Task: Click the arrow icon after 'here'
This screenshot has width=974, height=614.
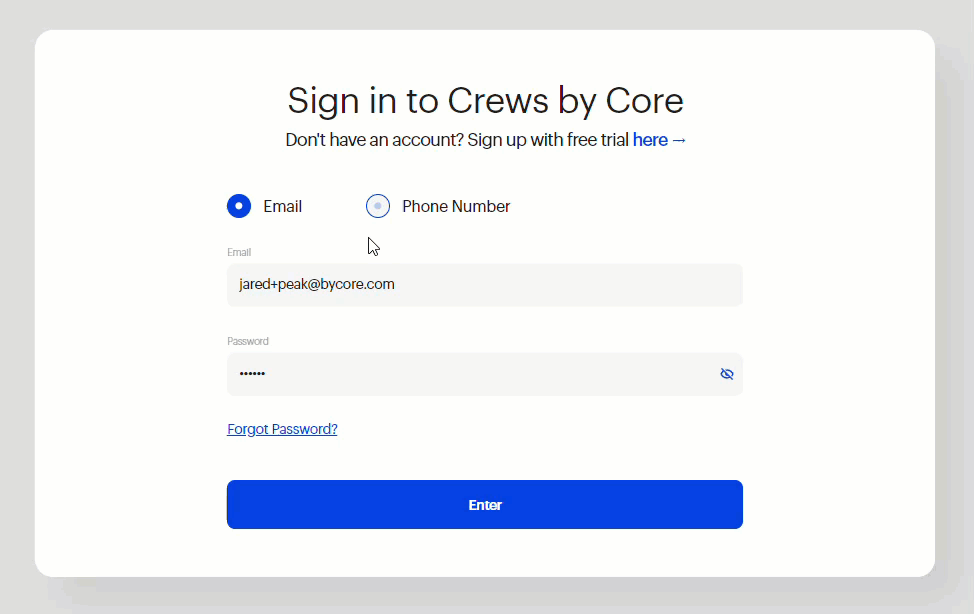Action: [x=679, y=140]
